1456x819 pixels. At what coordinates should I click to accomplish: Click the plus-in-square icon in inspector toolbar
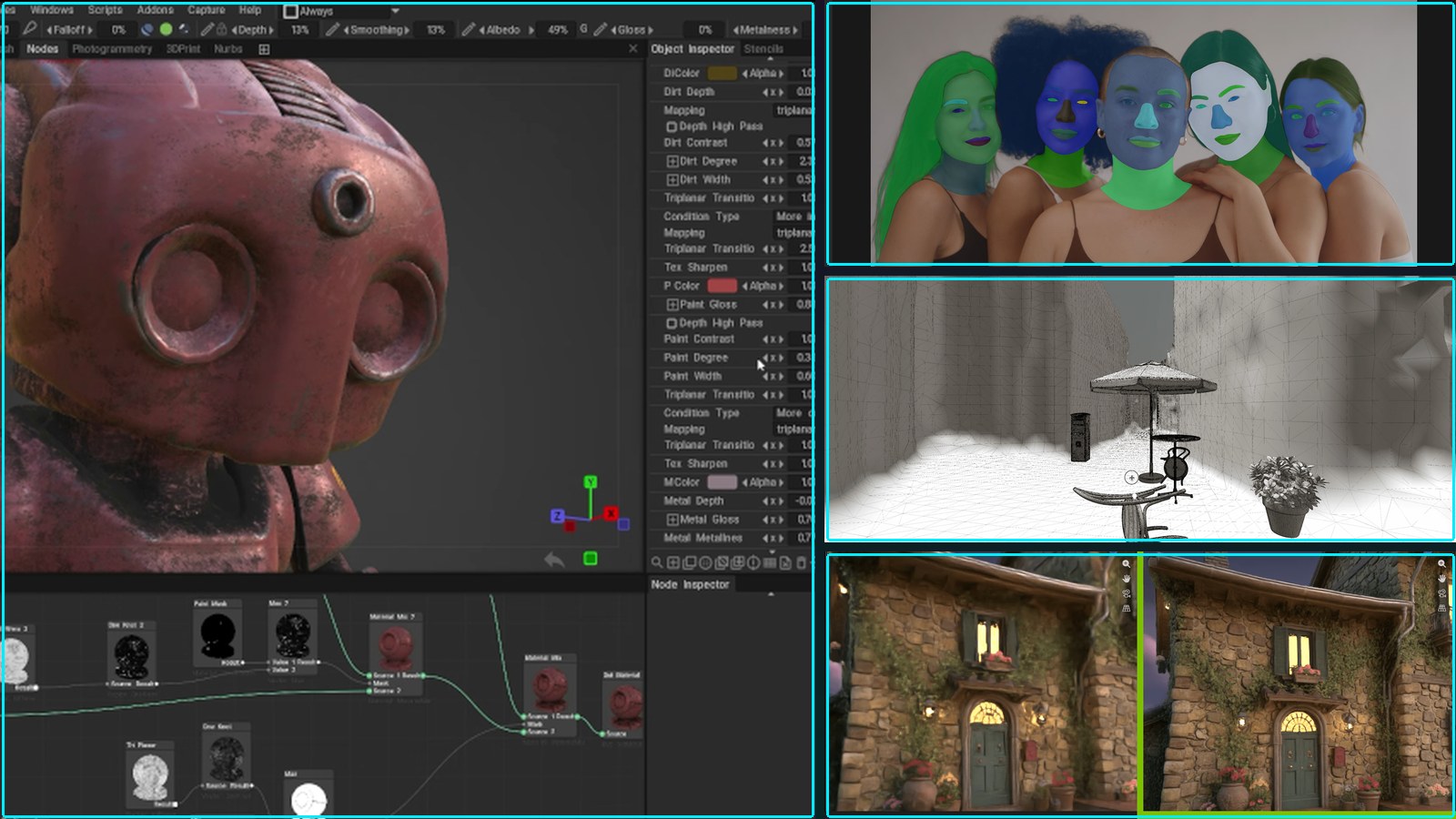click(673, 562)
